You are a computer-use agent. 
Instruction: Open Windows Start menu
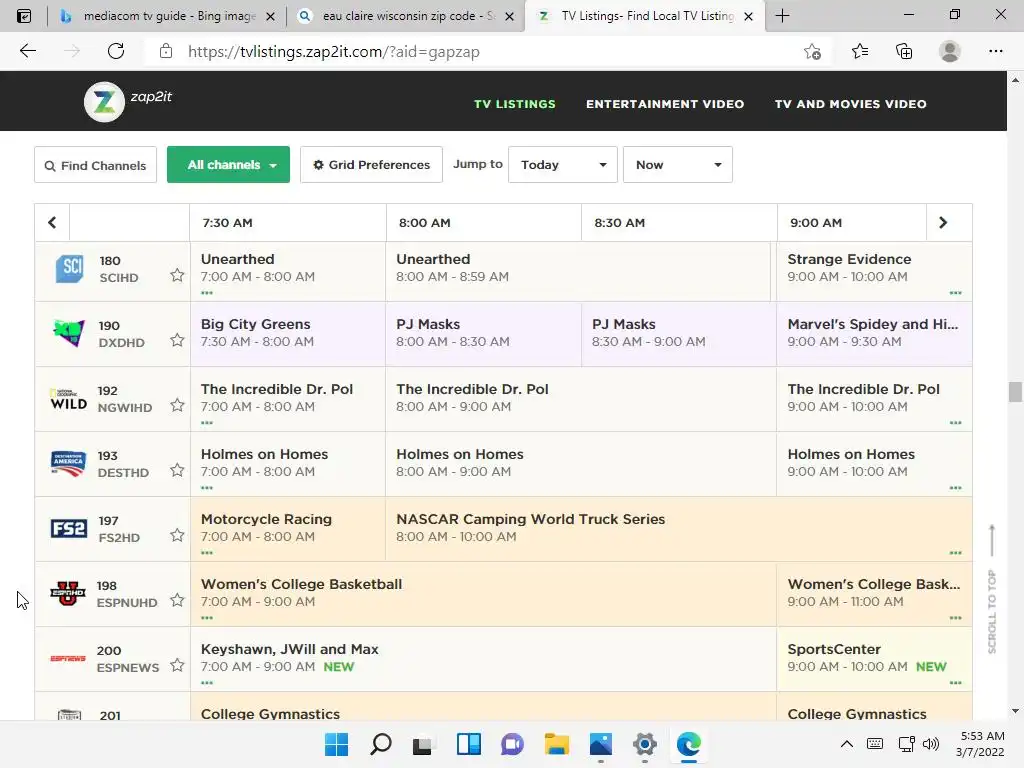coord(336,744)
